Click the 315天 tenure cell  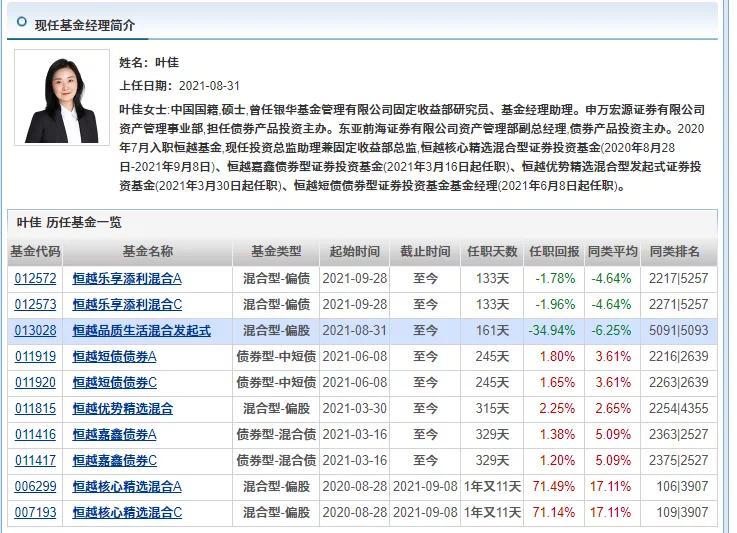coord(492,408)
